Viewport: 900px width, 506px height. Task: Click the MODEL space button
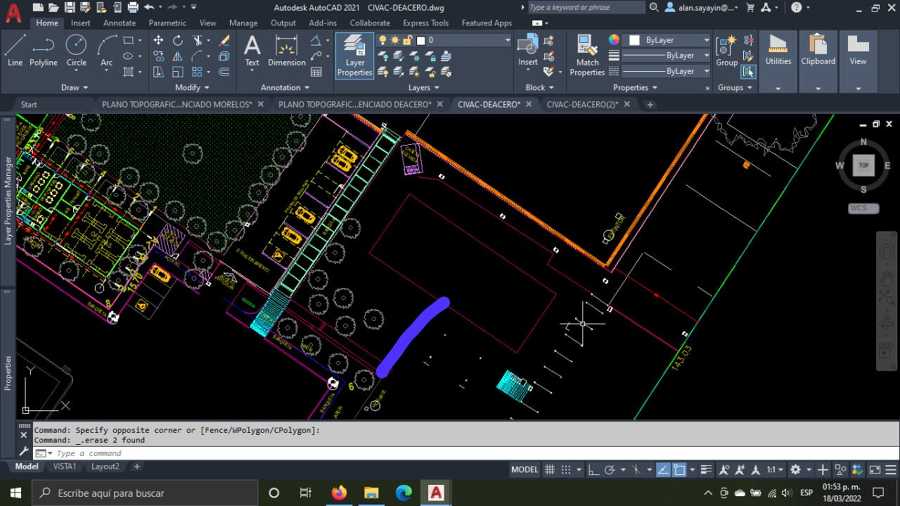pyautogui.click(x=524, y=470)
